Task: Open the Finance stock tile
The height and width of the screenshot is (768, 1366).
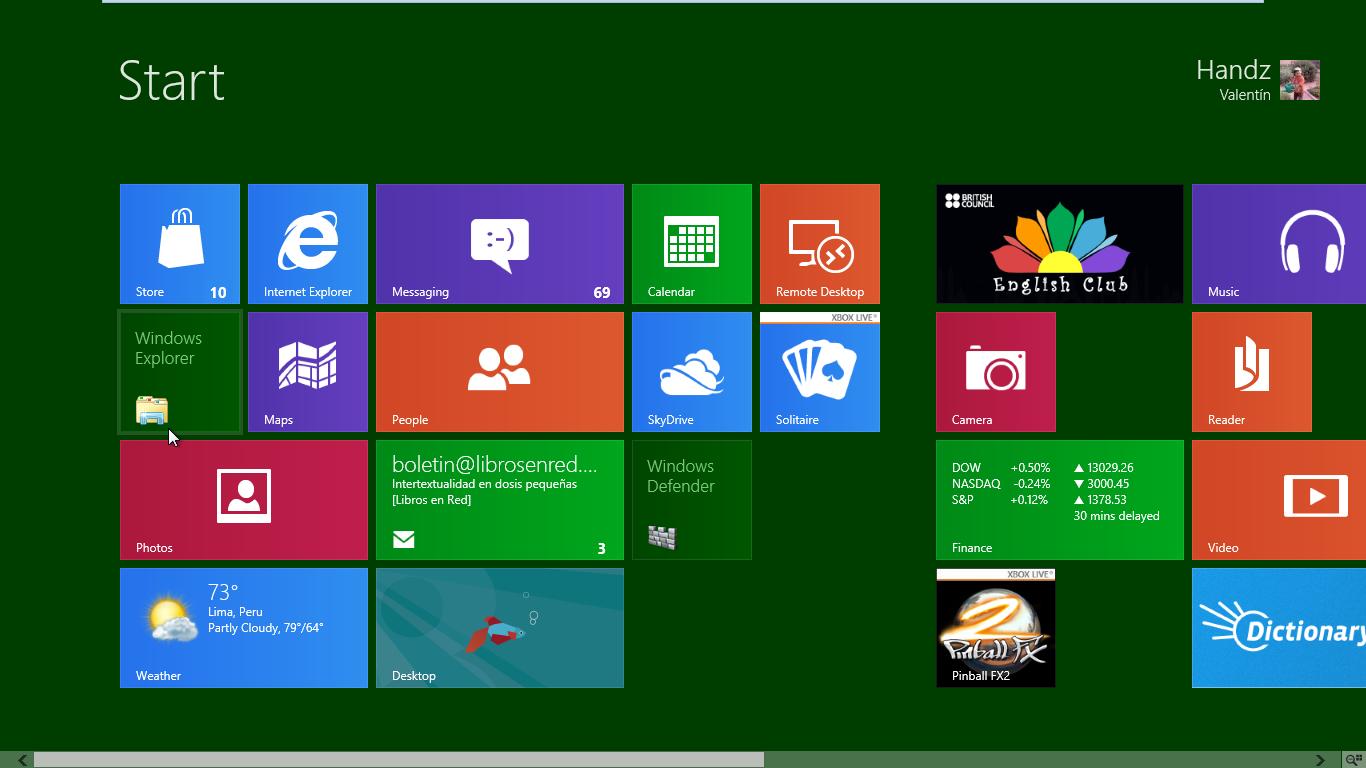Action: point(1060,500)
